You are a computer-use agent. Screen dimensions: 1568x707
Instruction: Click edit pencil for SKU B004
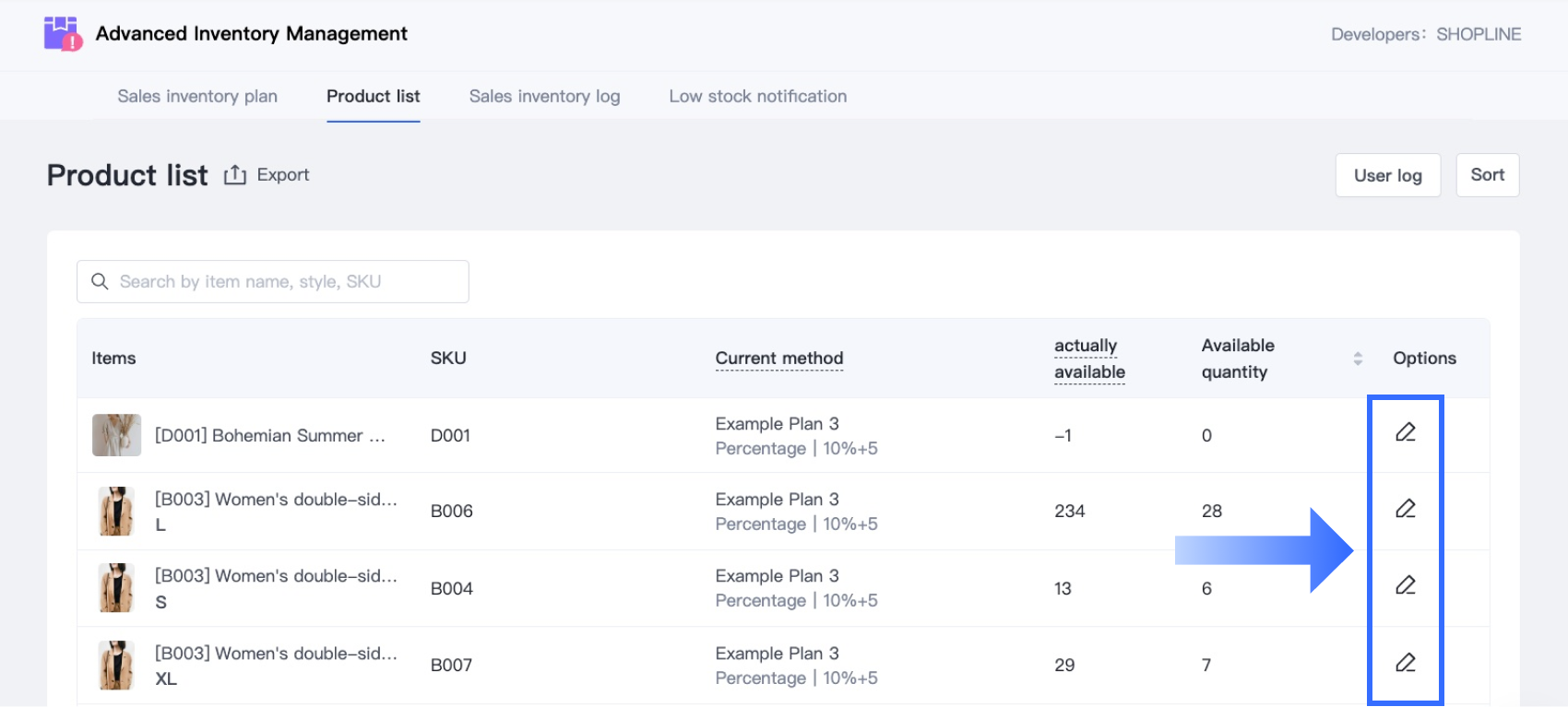1405,585
